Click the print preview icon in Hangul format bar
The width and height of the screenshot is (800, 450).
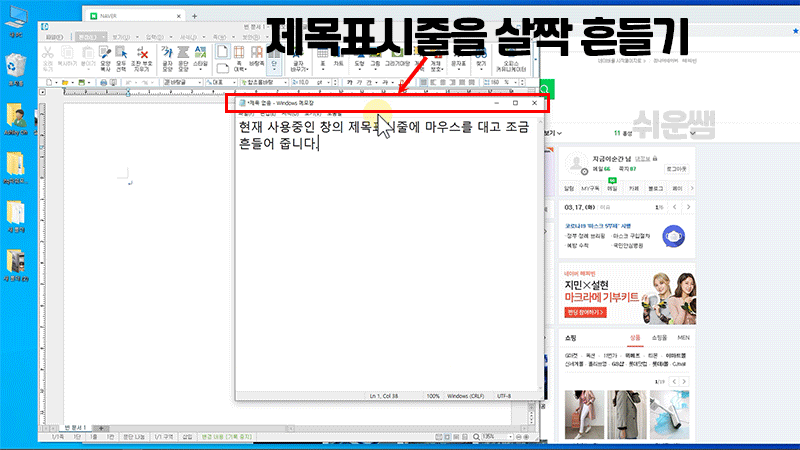(x=113, y=82)
